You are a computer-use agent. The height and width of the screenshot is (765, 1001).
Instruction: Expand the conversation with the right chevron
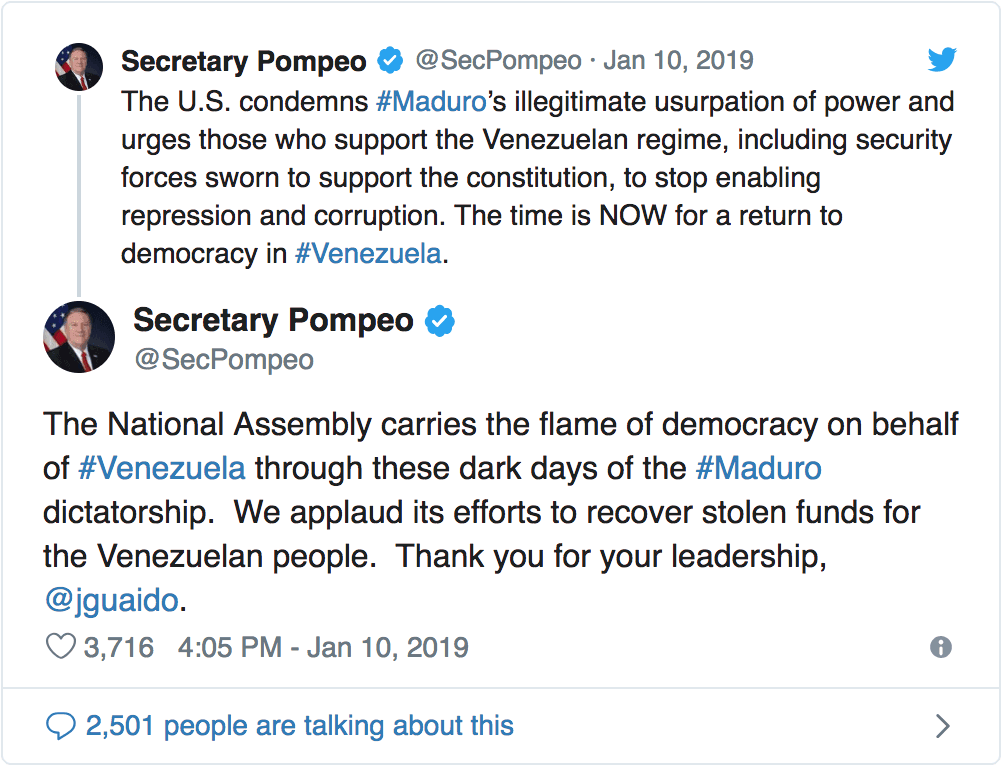coord(941,725)
